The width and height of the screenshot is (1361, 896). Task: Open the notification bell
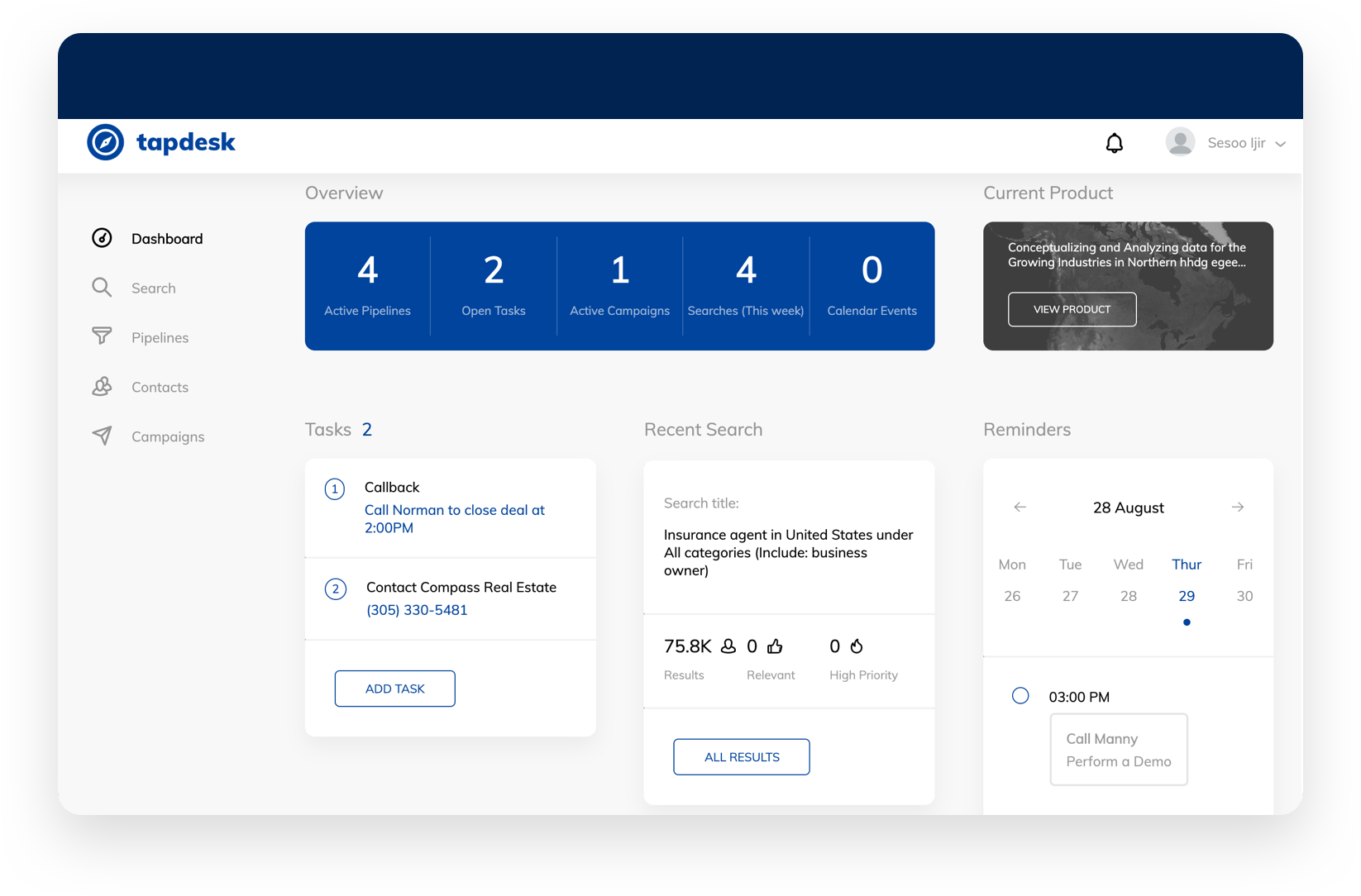(1114, 142)
